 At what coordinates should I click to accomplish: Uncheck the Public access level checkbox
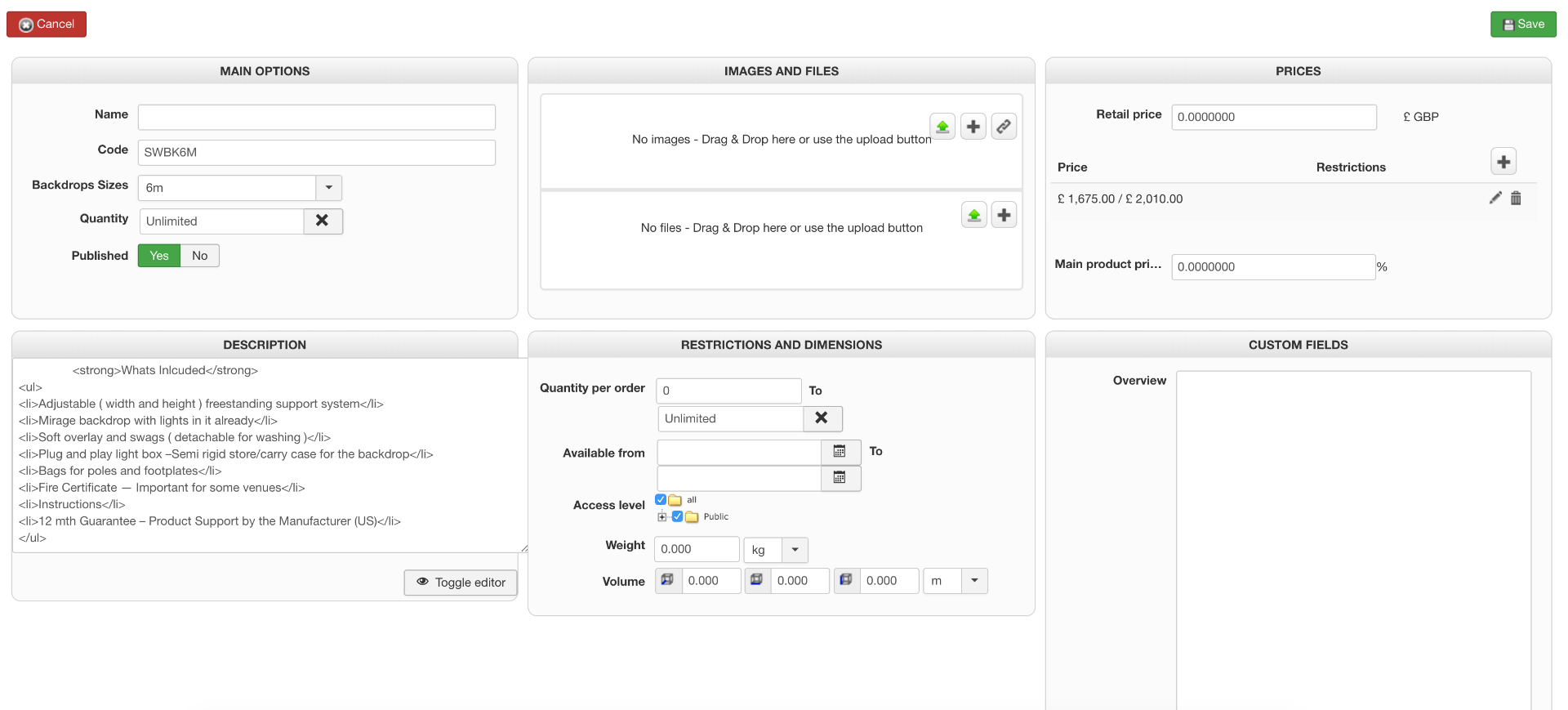pos(677,516)
